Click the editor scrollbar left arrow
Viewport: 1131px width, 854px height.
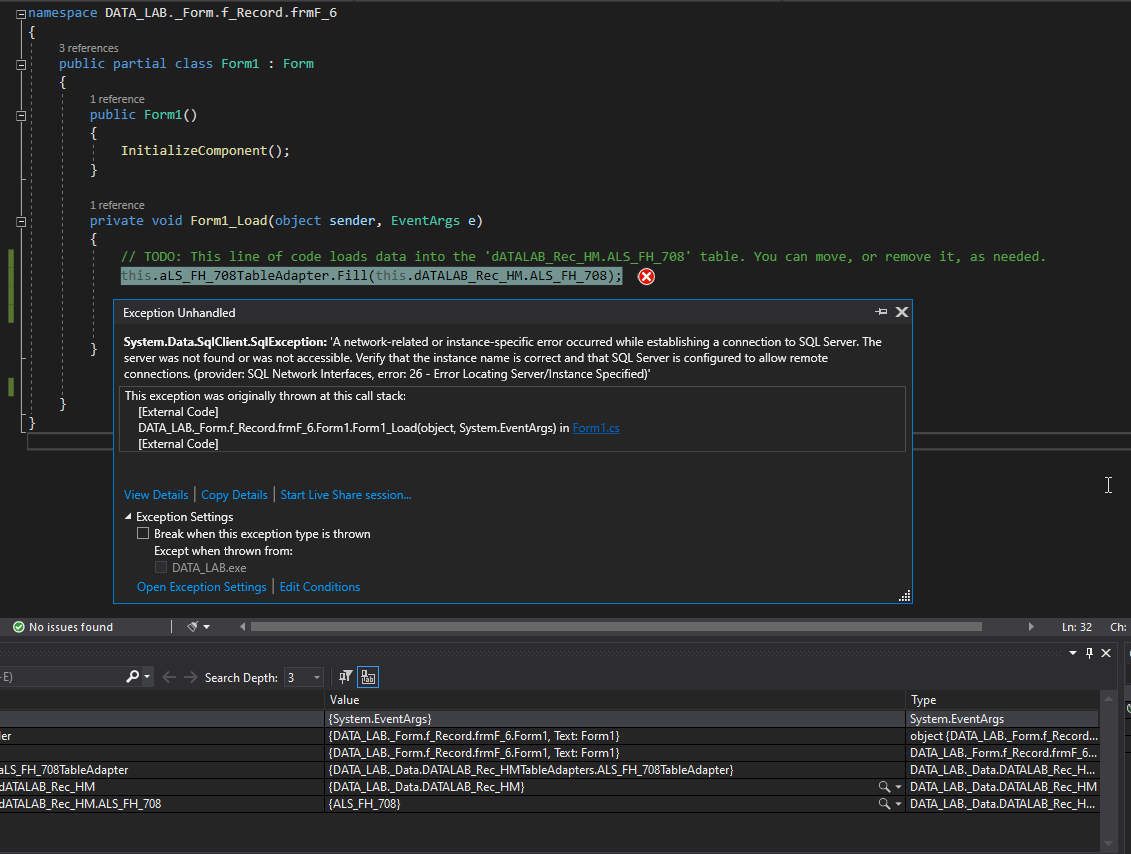click(242, 627)
